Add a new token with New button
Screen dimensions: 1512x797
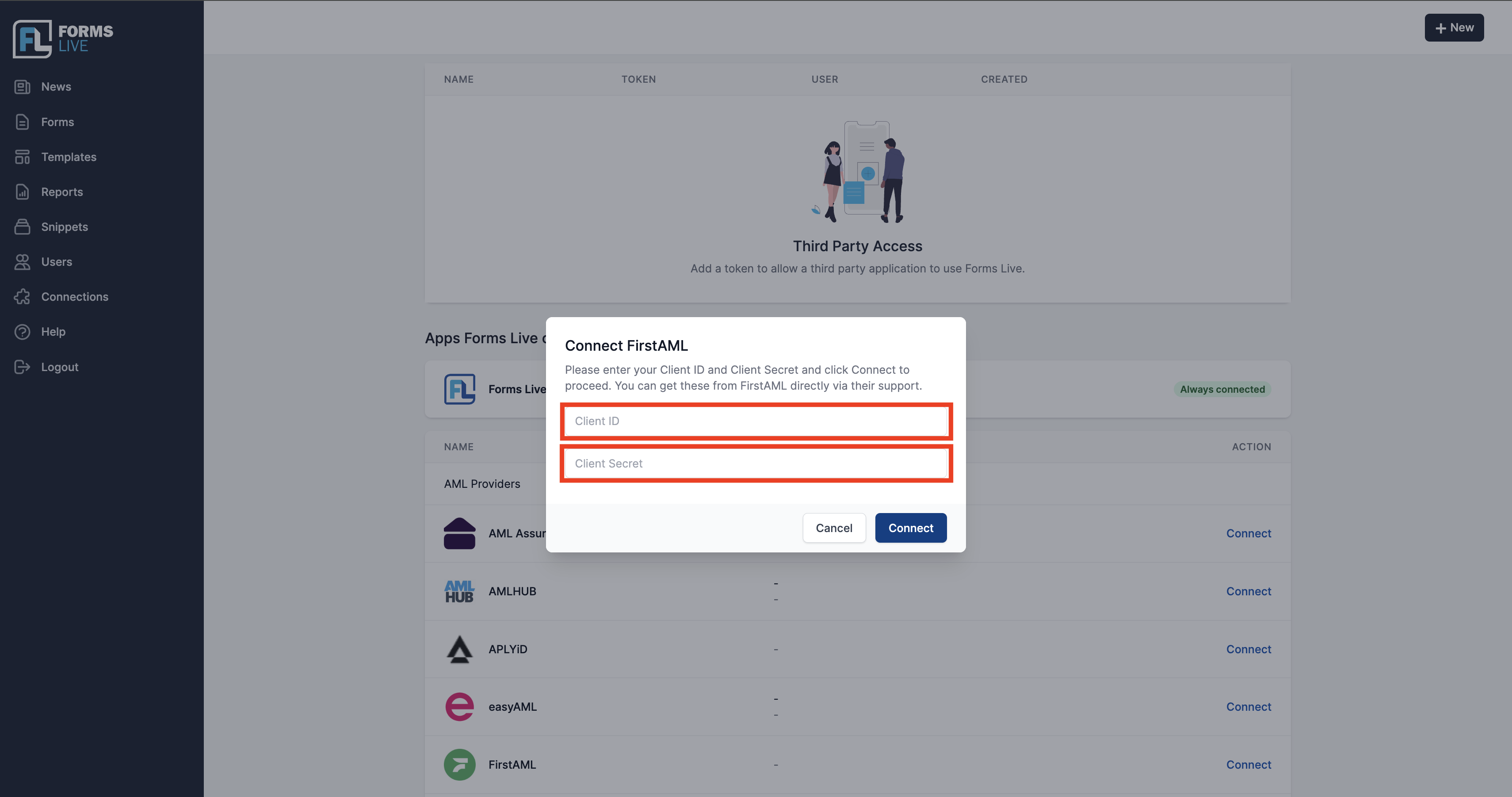click(1454, 27)
